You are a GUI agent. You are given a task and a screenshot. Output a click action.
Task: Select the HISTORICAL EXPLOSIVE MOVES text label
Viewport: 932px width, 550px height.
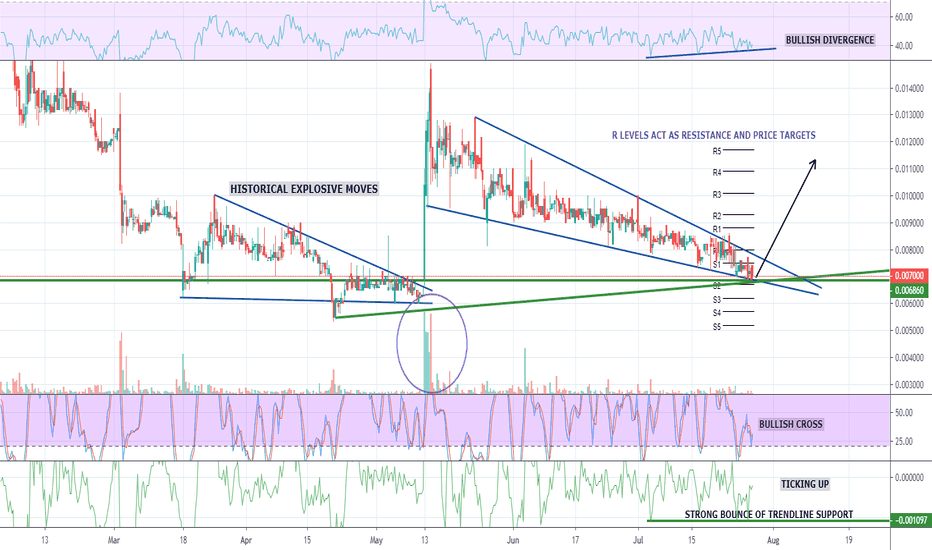click(x=304, y=189)
